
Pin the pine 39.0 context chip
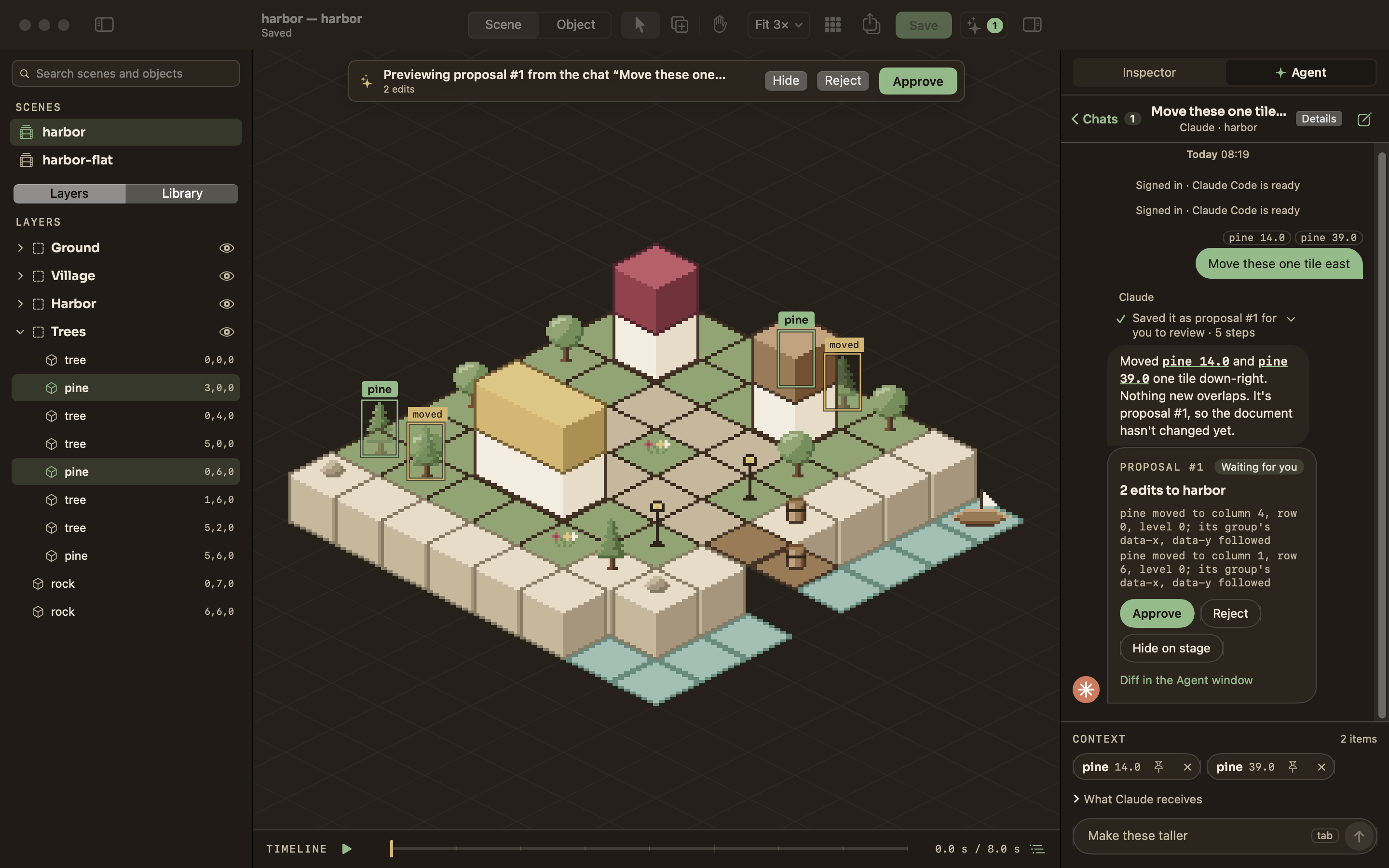pos(1293,767)
